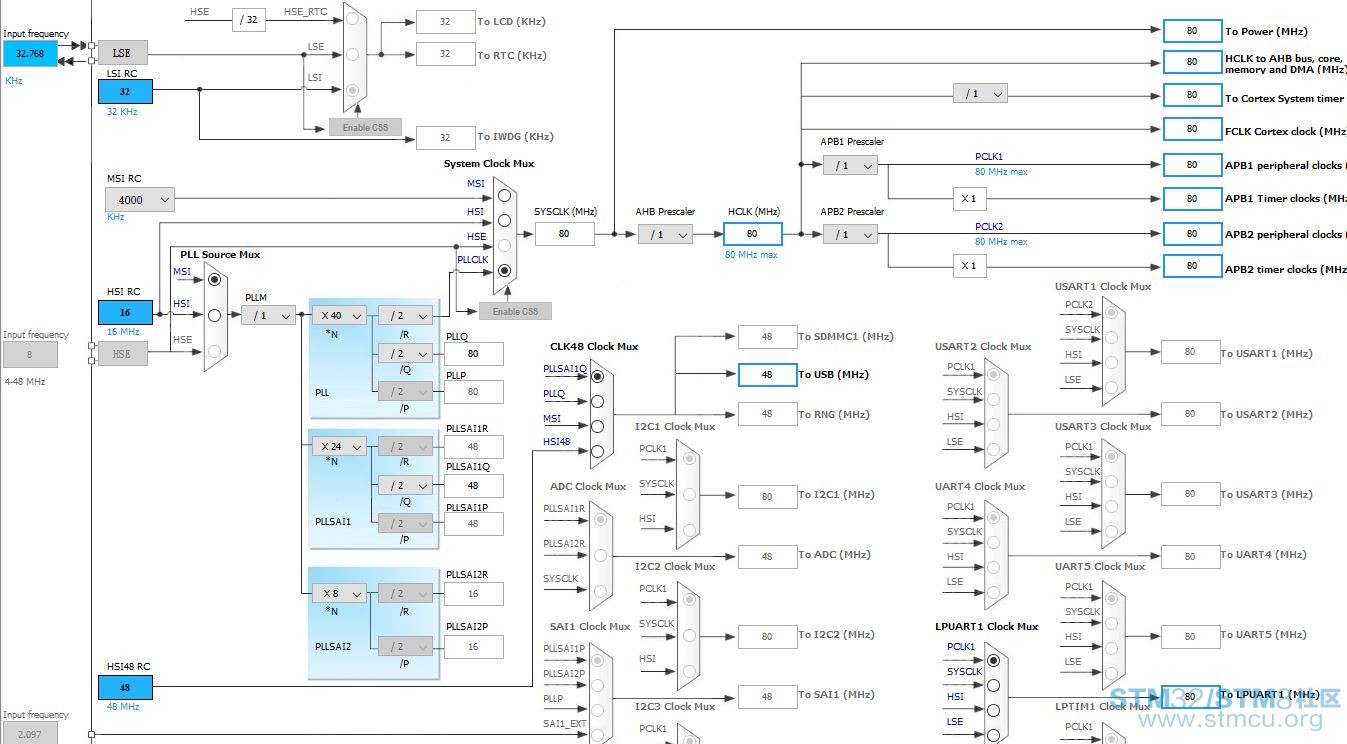Edit the HCLK (MHz) field
Viewport: 1347px width, 744px height.
pos(752,234)
